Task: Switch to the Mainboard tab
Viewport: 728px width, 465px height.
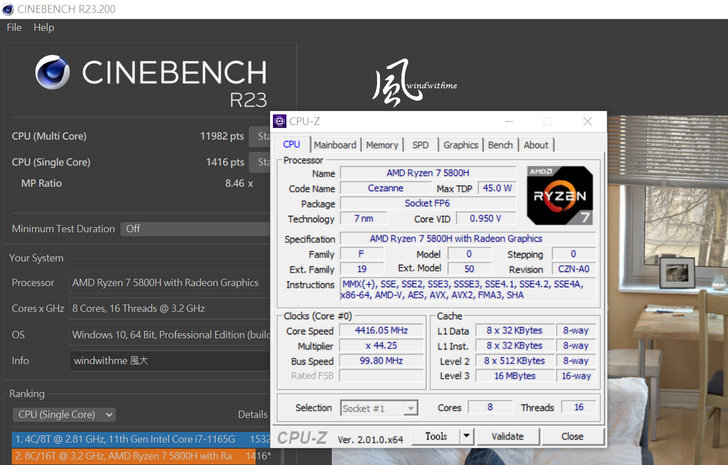Action: [x=334, y=145]
